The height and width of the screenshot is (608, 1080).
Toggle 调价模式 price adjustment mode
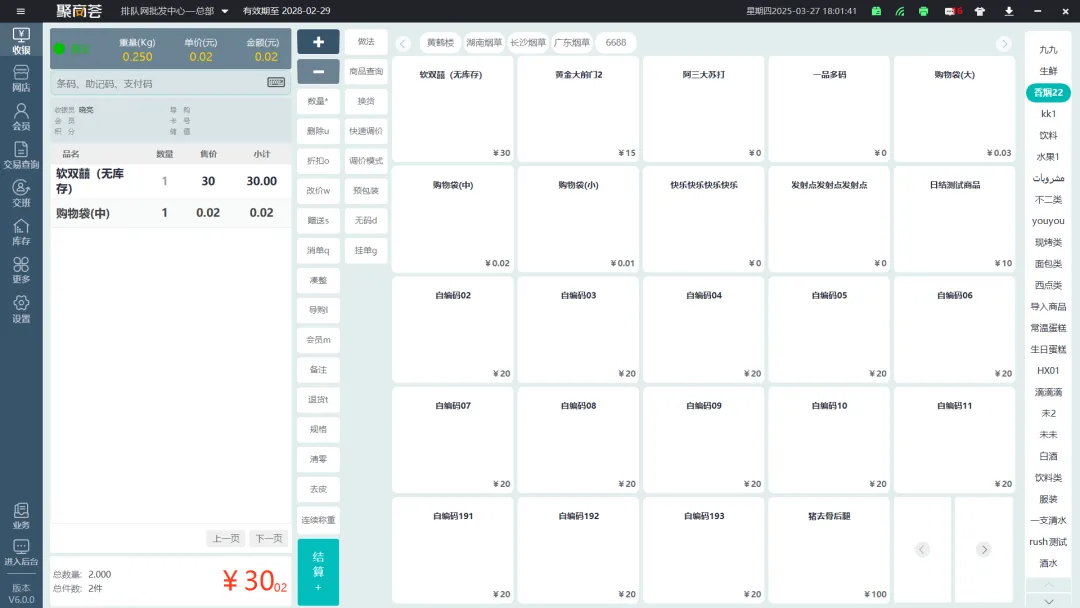pyautogui.click(x=366, y=161)
